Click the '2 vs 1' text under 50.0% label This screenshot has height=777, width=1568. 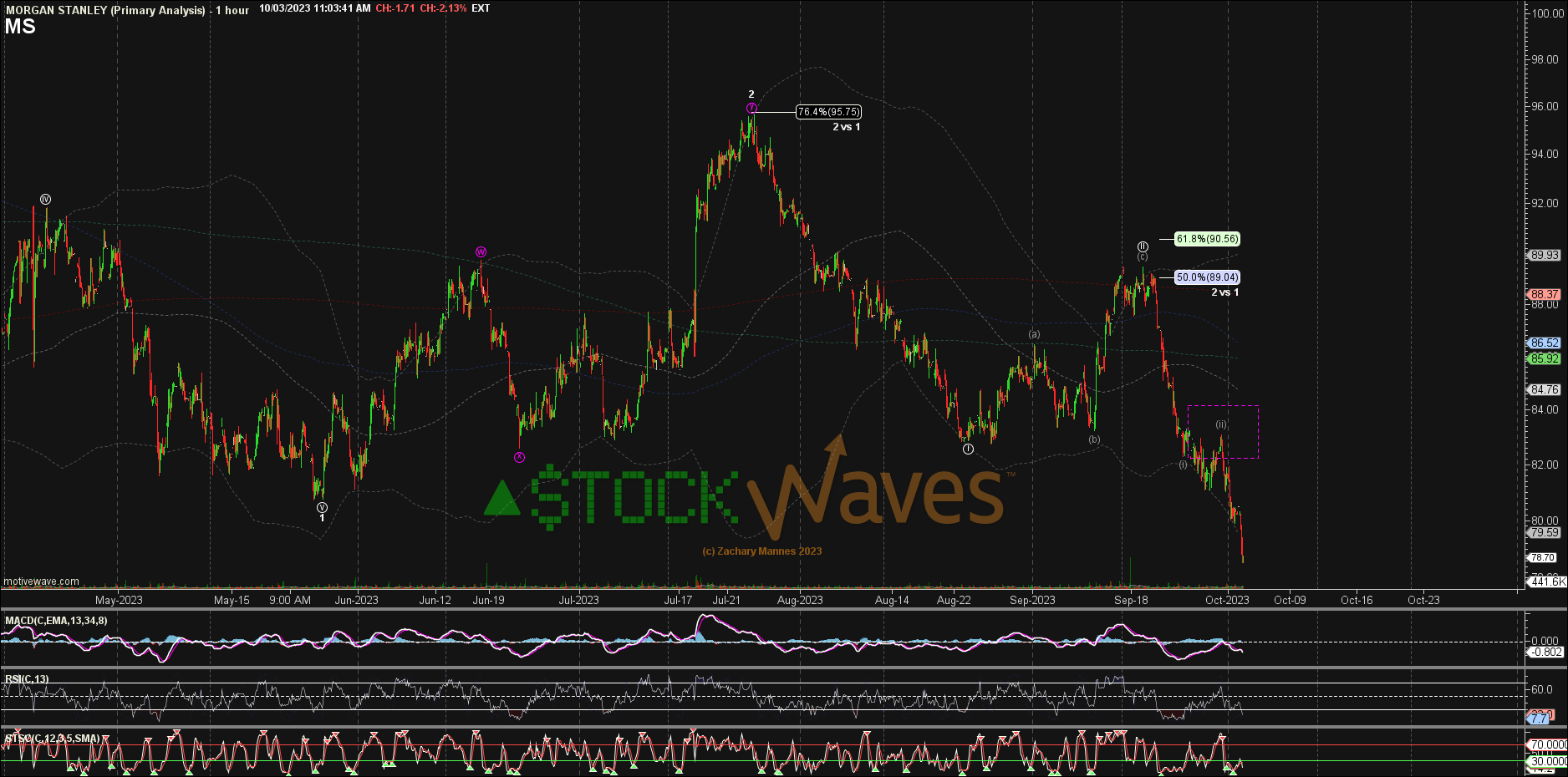pos(1225,292)
